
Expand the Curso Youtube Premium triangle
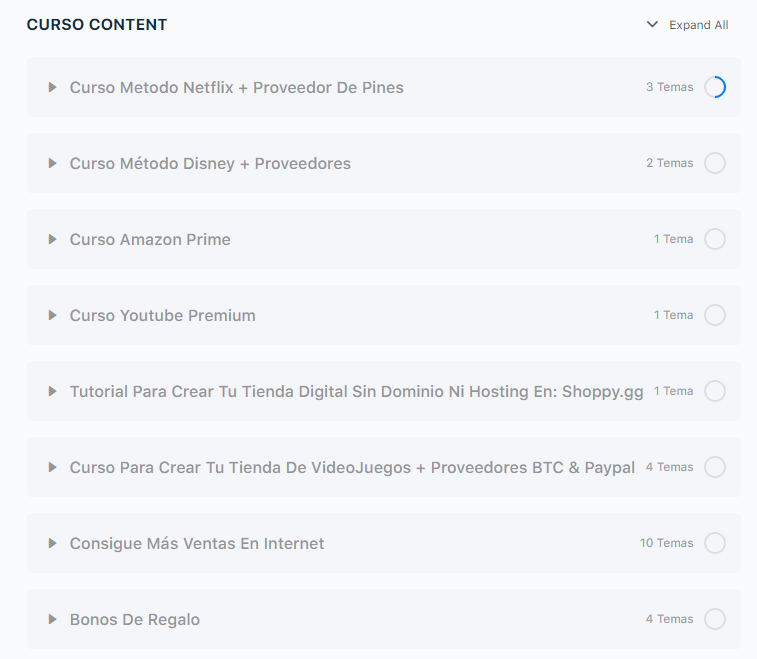[53, 315]
